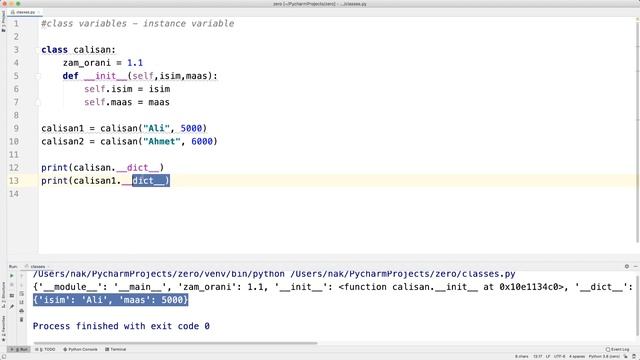Click the read-only lock icon in status bar
Viewport: 640px width, 360px height.
pyautogui.click(x=625, y=356)
